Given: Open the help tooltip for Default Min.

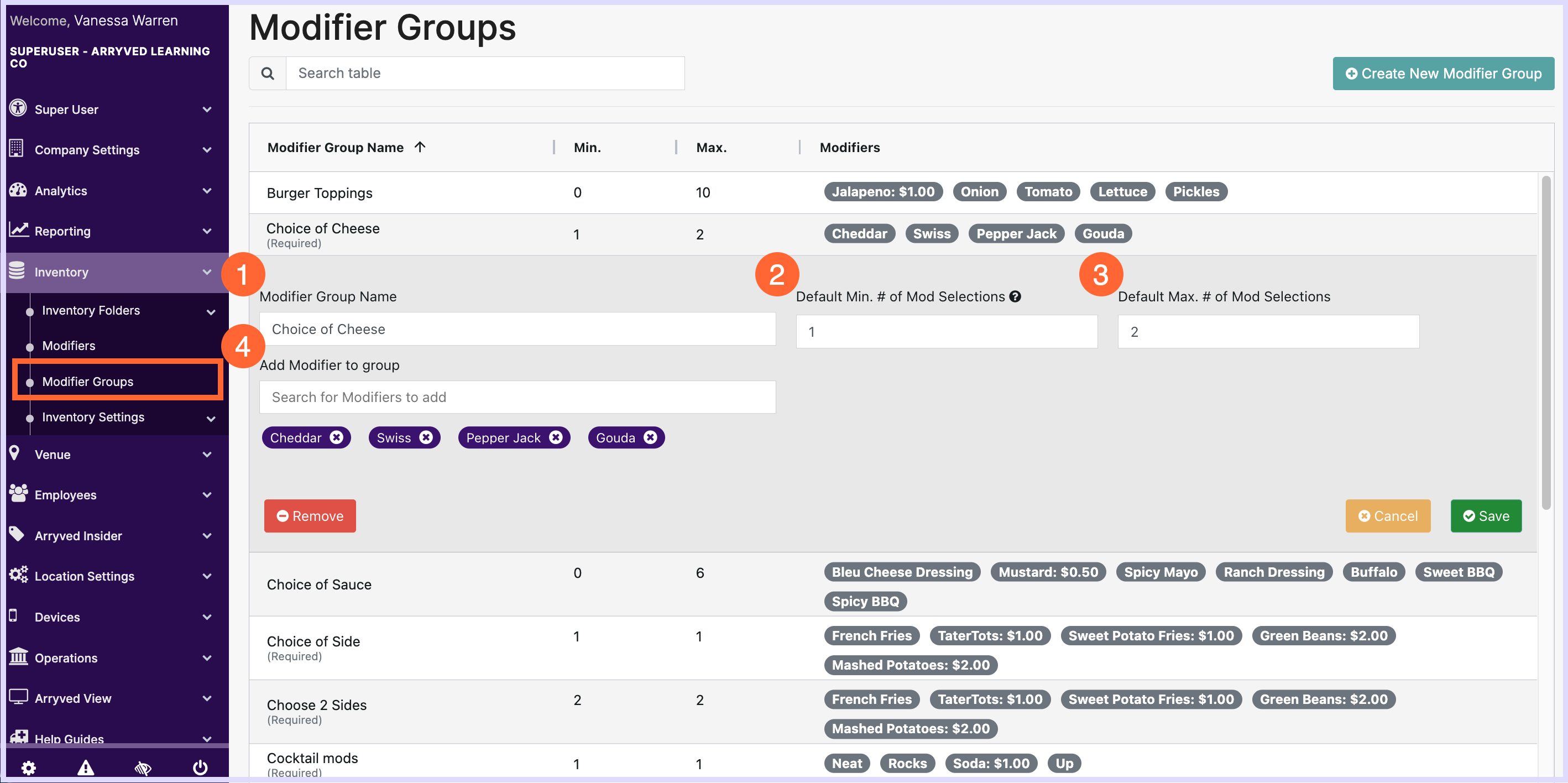Looking at the screenshot, I should [1015, 296].
